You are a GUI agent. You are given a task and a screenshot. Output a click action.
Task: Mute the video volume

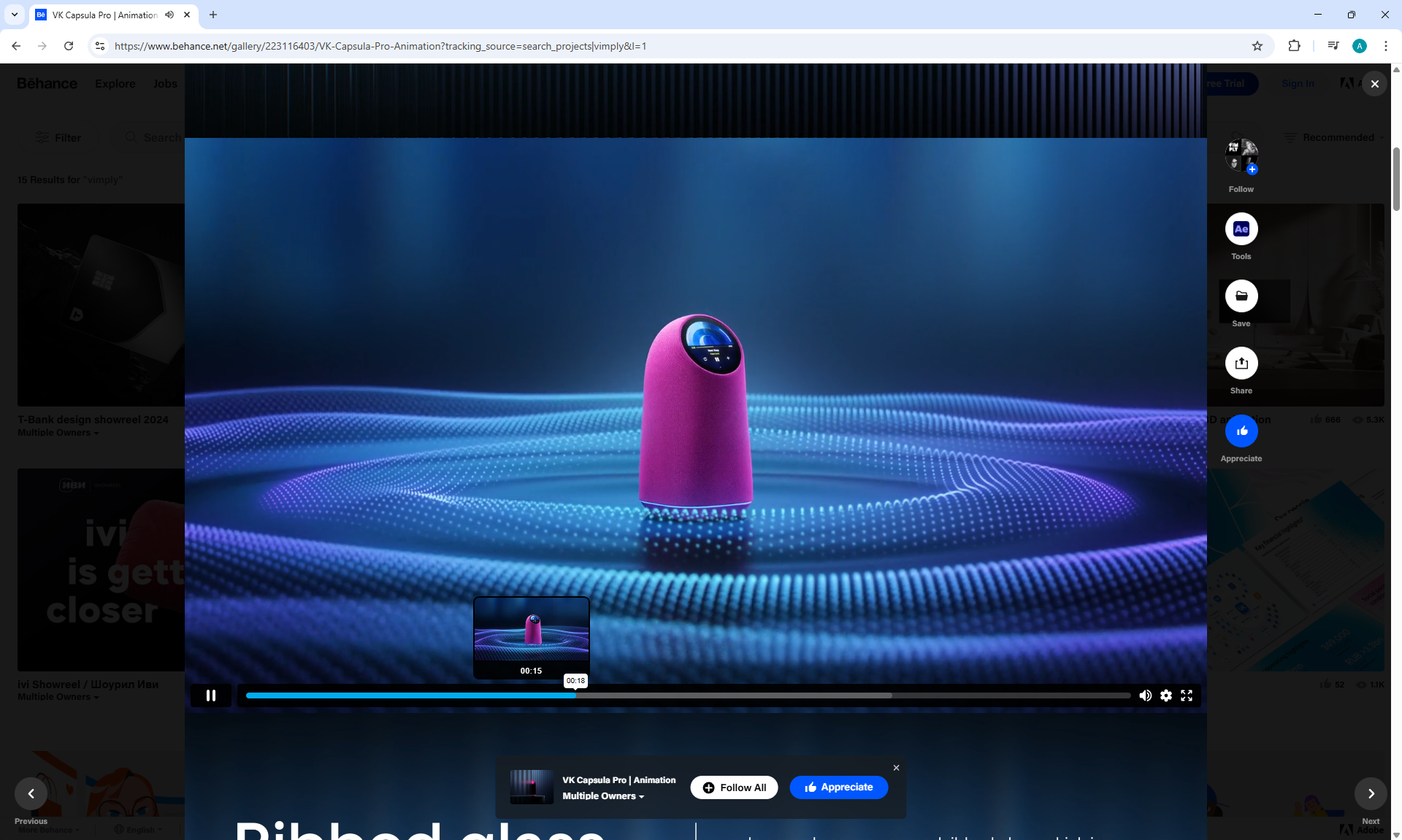coord(1145,695)
